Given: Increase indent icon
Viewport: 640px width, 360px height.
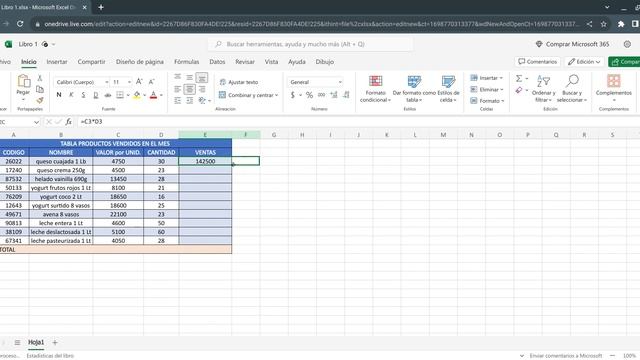Looking at the screenshot, I should (189, 100).
